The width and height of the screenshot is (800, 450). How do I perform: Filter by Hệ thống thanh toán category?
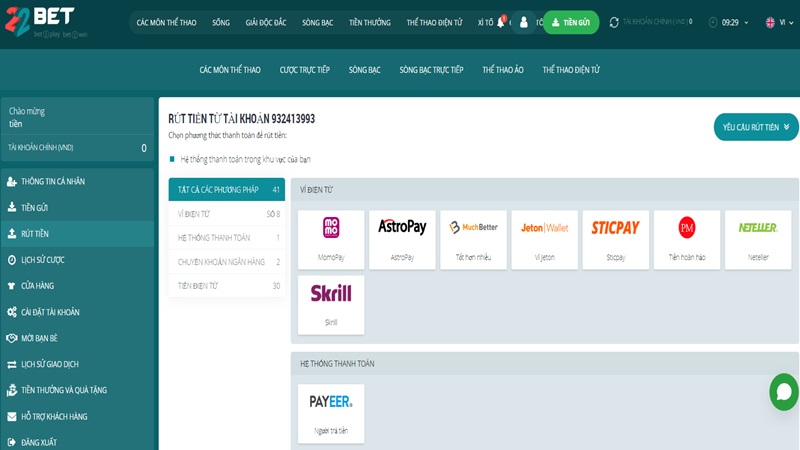(227, 238)
